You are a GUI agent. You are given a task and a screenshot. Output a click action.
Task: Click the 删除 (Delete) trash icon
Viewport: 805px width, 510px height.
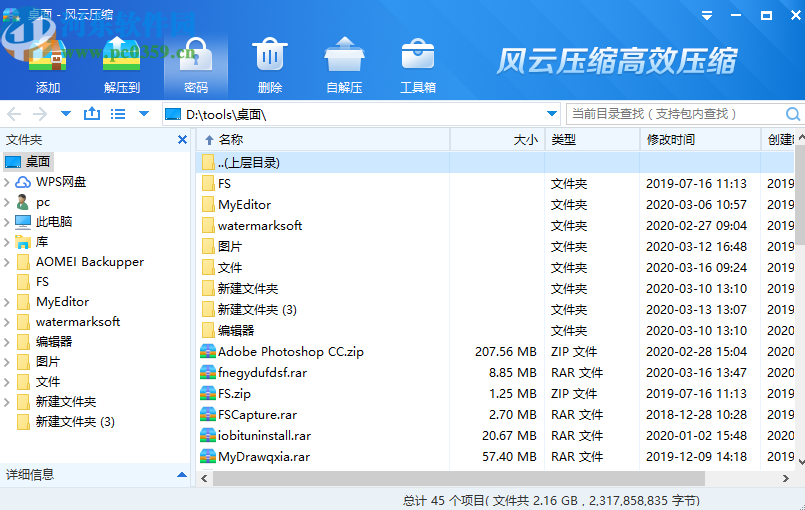270,54
